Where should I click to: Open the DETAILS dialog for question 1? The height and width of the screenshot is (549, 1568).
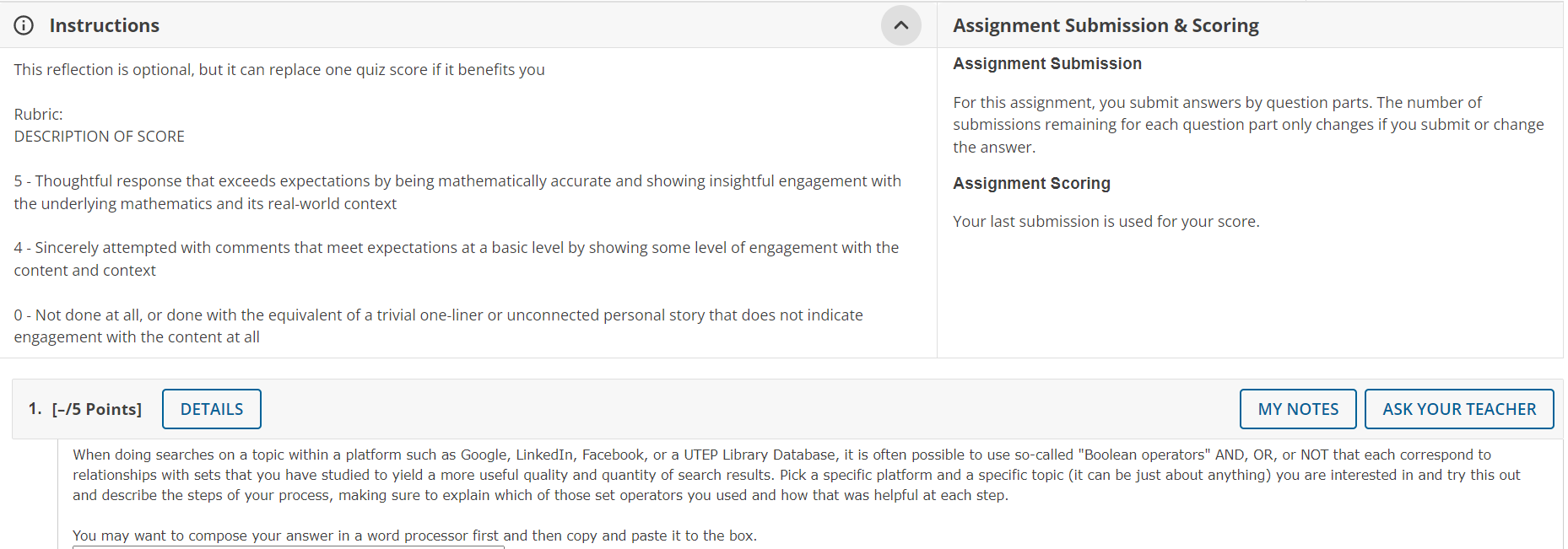click(x=211, y=408)
